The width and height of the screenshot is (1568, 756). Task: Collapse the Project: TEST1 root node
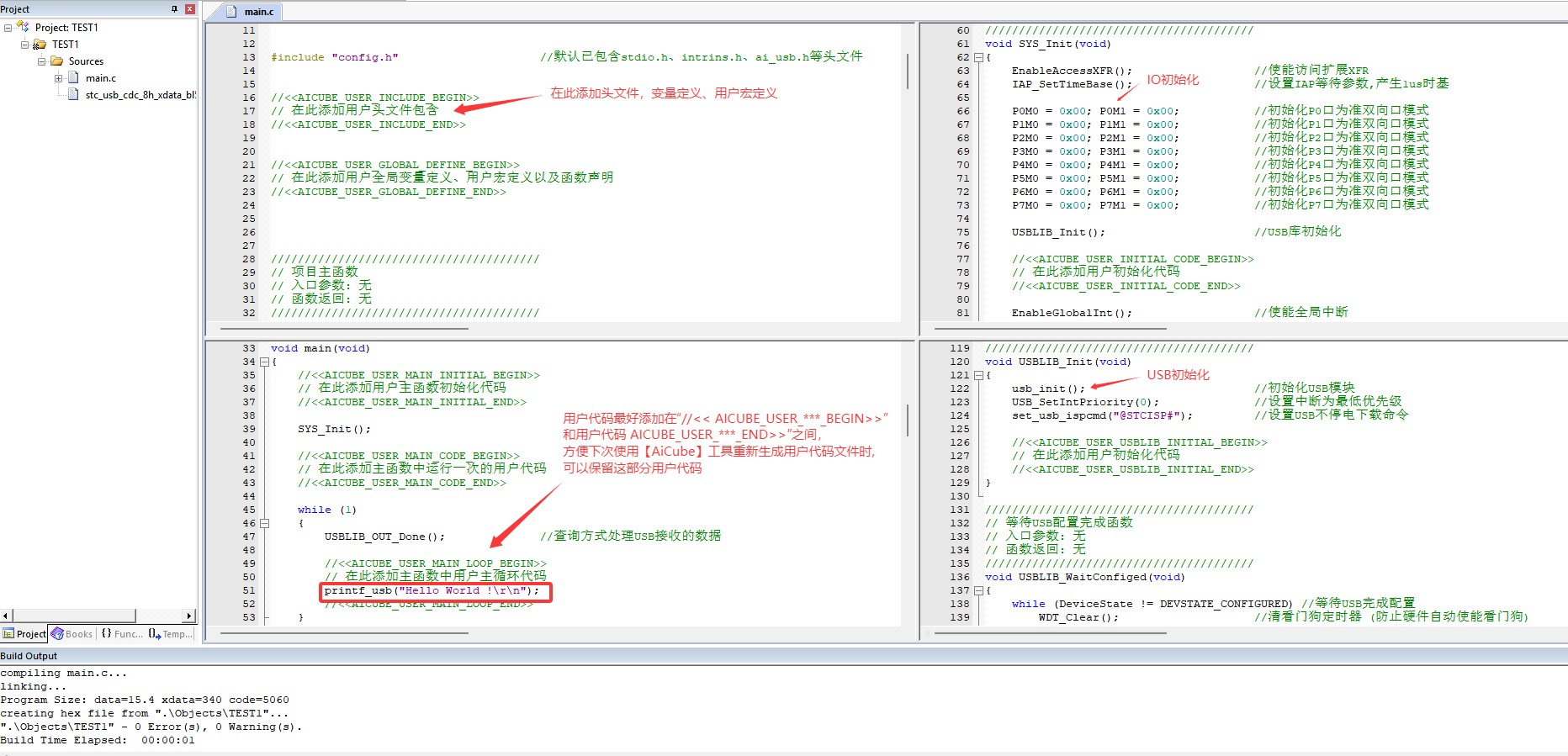point(8,28)
